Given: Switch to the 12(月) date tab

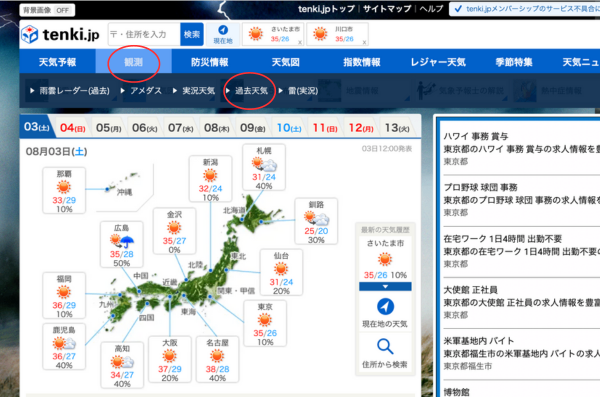Looking at the screenshot, I should [361, 127].
